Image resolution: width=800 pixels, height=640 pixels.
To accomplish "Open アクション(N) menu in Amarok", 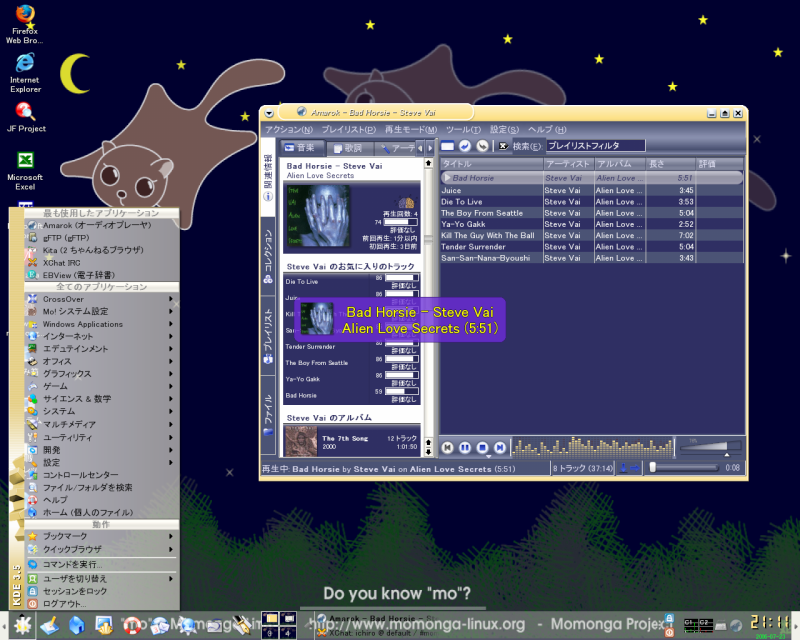I will click(289, 130).
